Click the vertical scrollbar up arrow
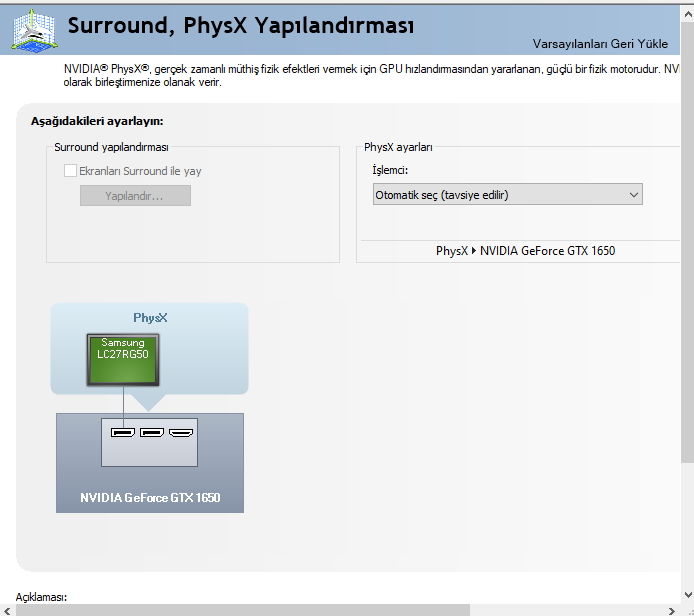Viewport: 694px width, 616px height. pyautogui.click(x=687, y=15)
